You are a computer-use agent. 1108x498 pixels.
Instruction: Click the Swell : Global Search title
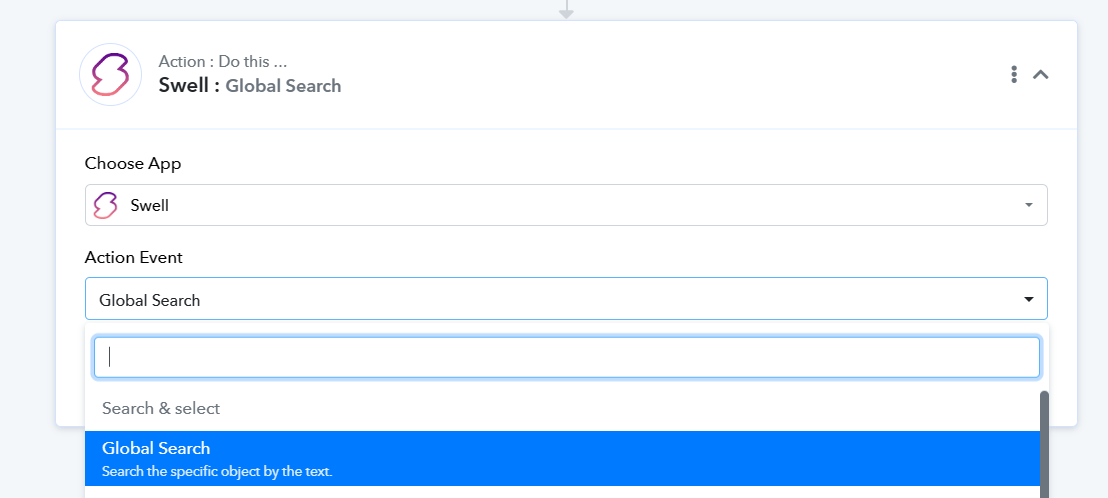[249, 86]
